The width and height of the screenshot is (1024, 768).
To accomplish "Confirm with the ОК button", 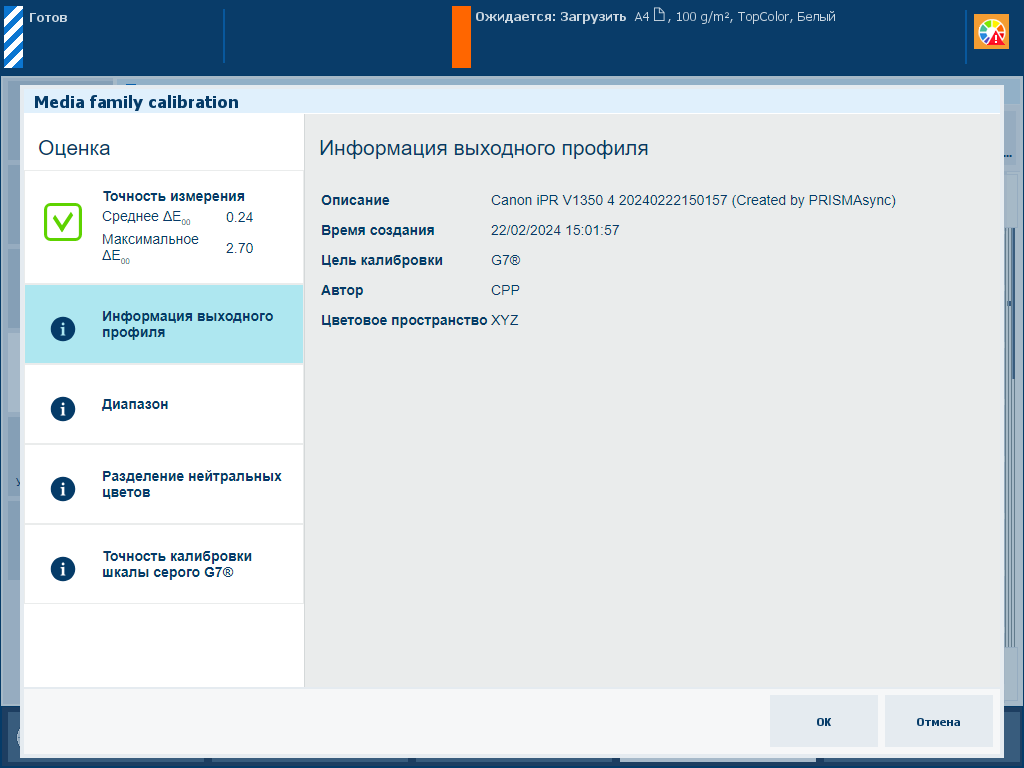I will 824,721.
